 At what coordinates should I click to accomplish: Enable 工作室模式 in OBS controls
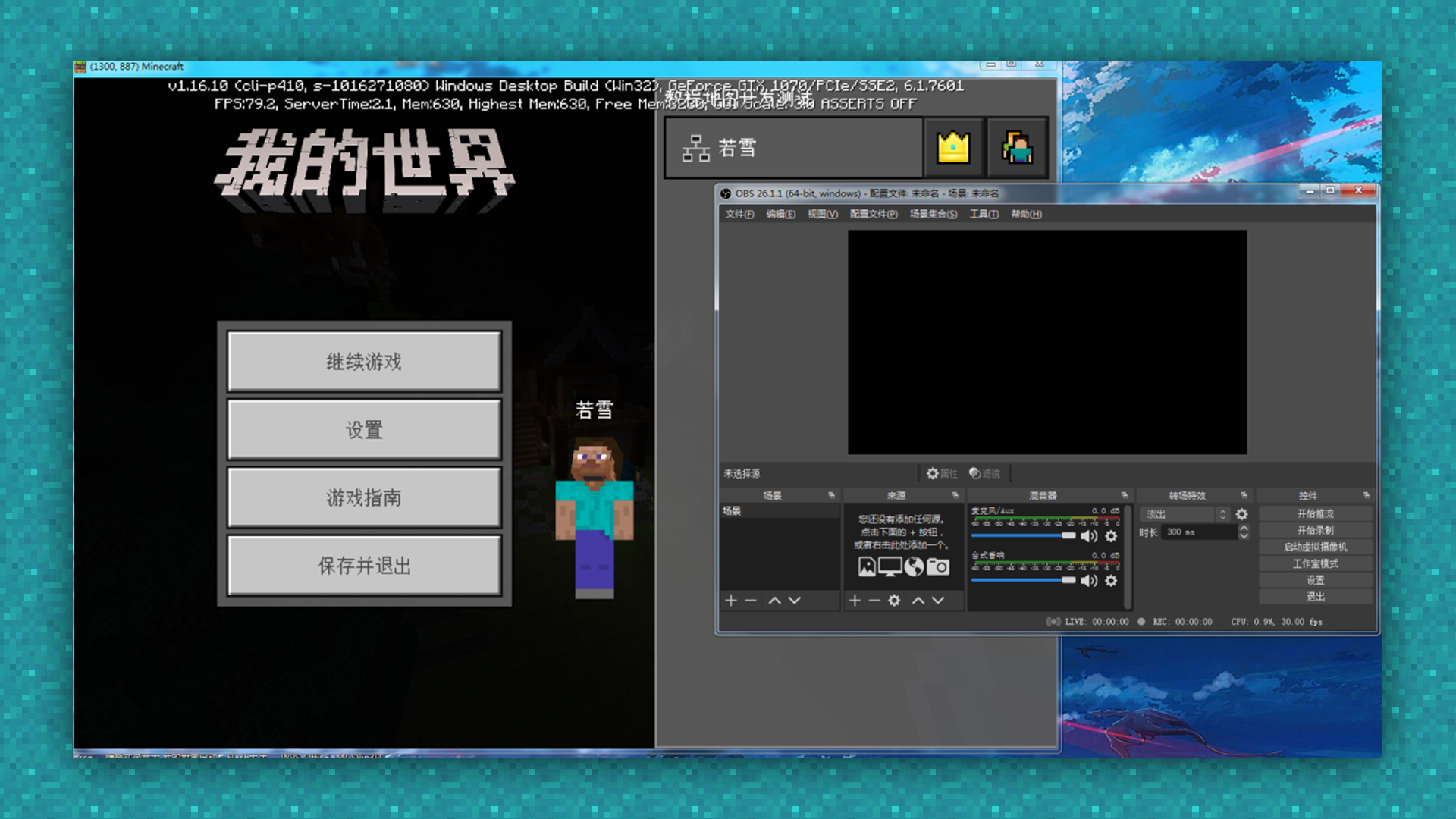coord(1315,563)
